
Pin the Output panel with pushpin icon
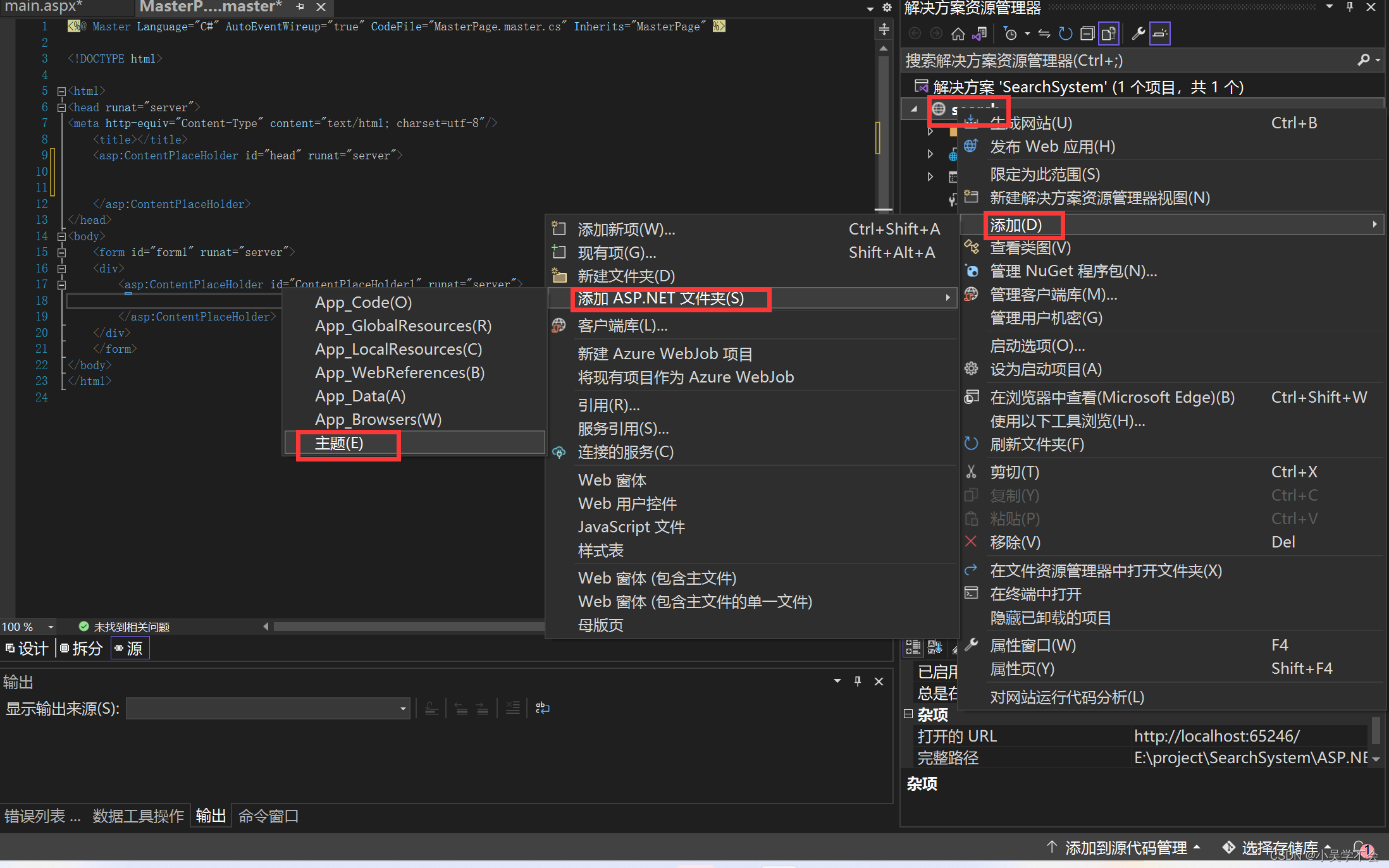pos(858,681)
